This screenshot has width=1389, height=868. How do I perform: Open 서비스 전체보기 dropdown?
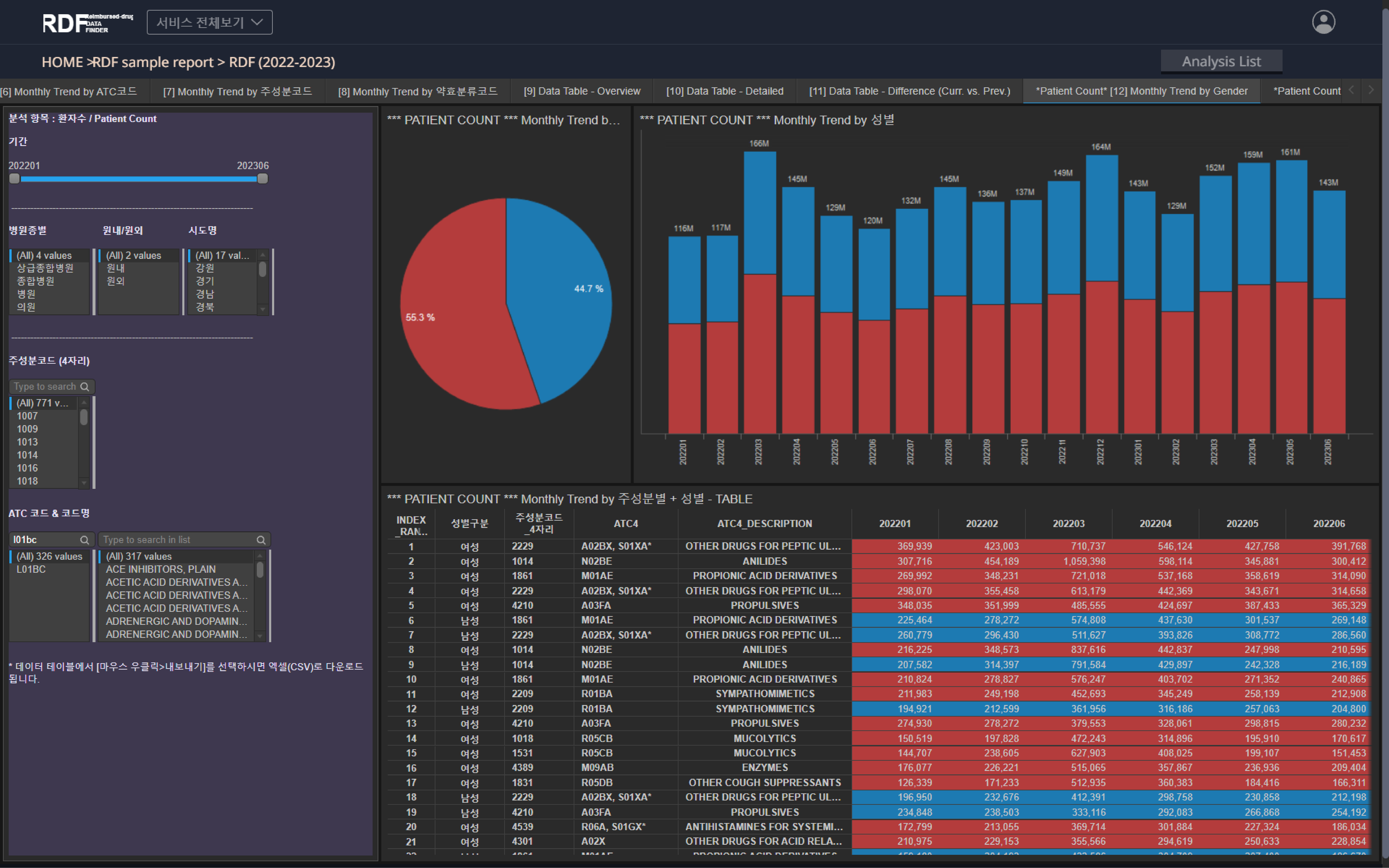click(x=210, y=22)
